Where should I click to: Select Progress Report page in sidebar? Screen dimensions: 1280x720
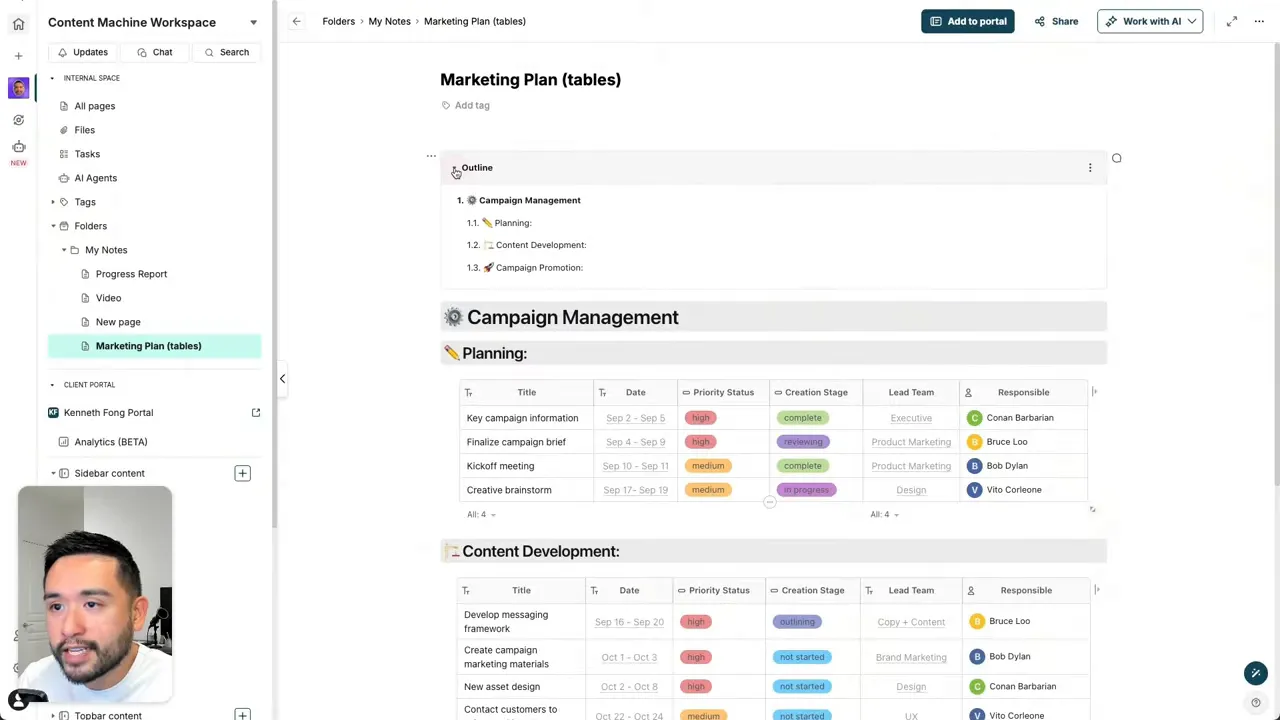[131, 273]
